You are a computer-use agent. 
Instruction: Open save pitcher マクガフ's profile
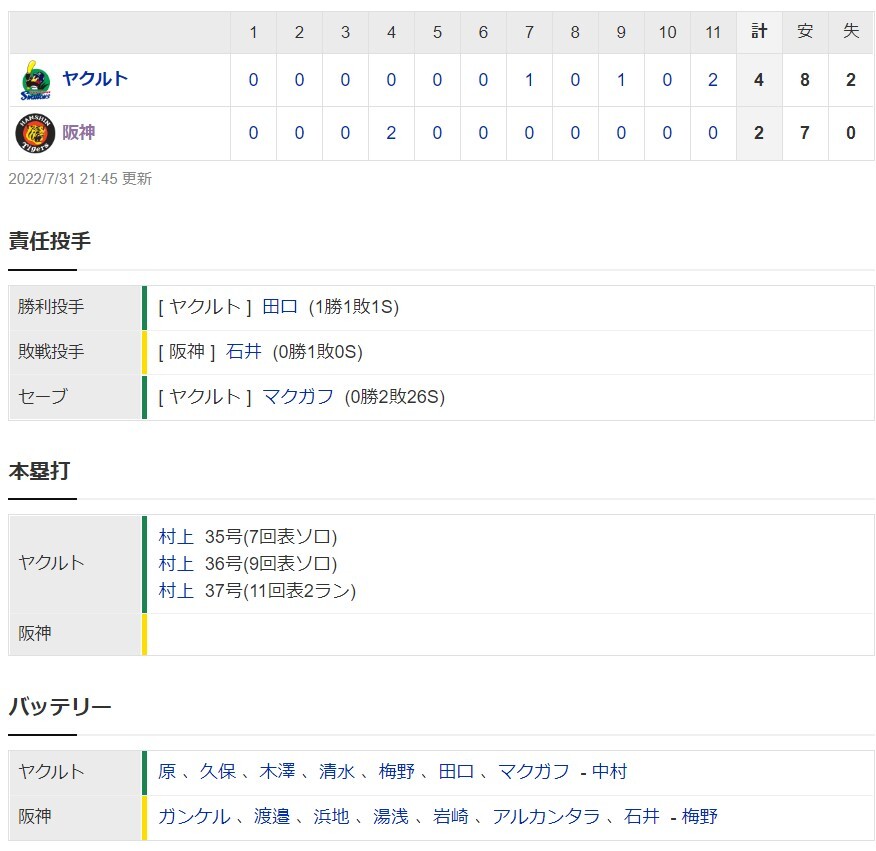(297, 397)
